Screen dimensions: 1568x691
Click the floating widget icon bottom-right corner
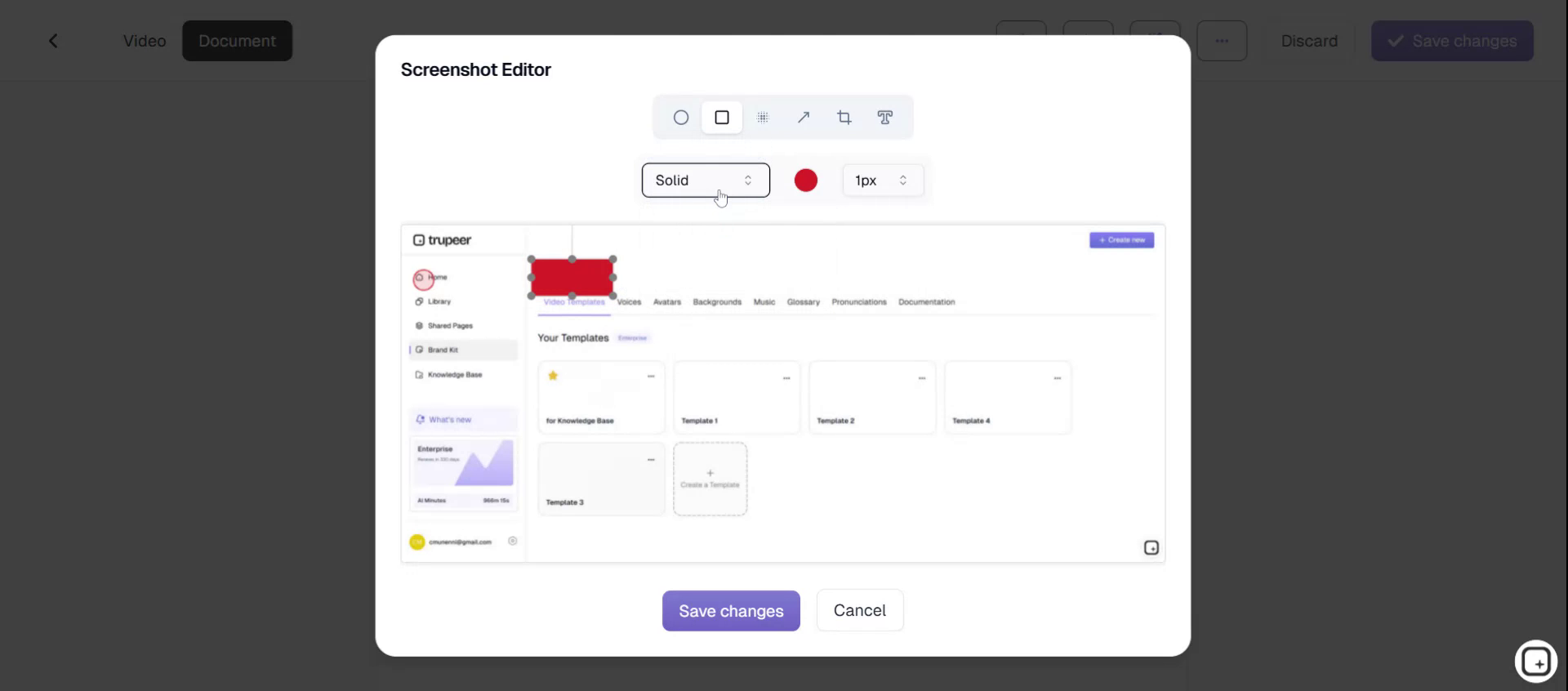(x=1536, y=662)
